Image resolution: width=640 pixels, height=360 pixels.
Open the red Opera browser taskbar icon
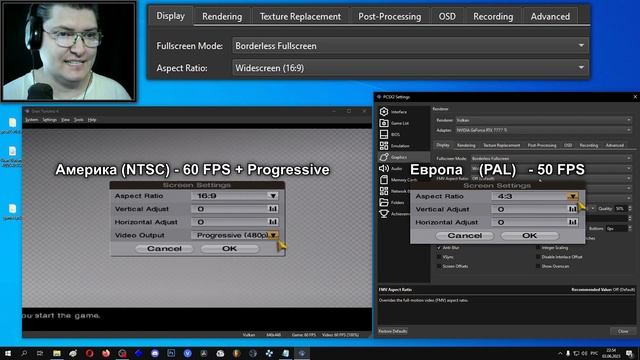(x=89, y=353)
